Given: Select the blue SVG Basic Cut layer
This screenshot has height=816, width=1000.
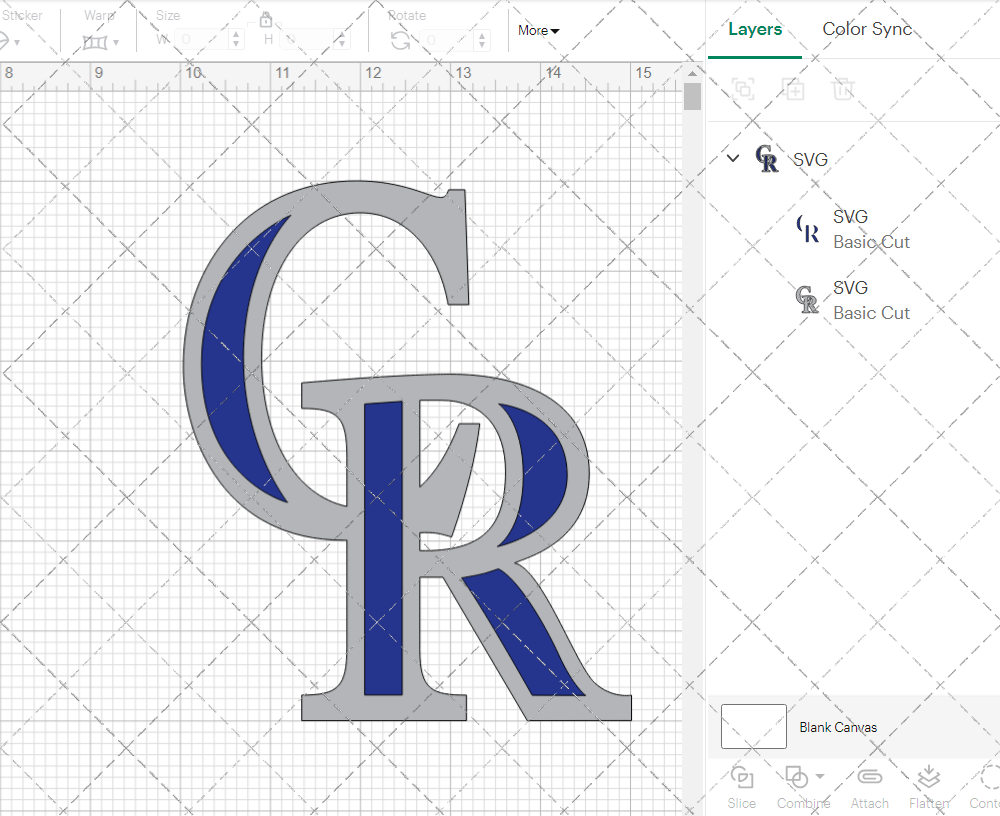Looking at the screenshot, I should tap(855, 230).
